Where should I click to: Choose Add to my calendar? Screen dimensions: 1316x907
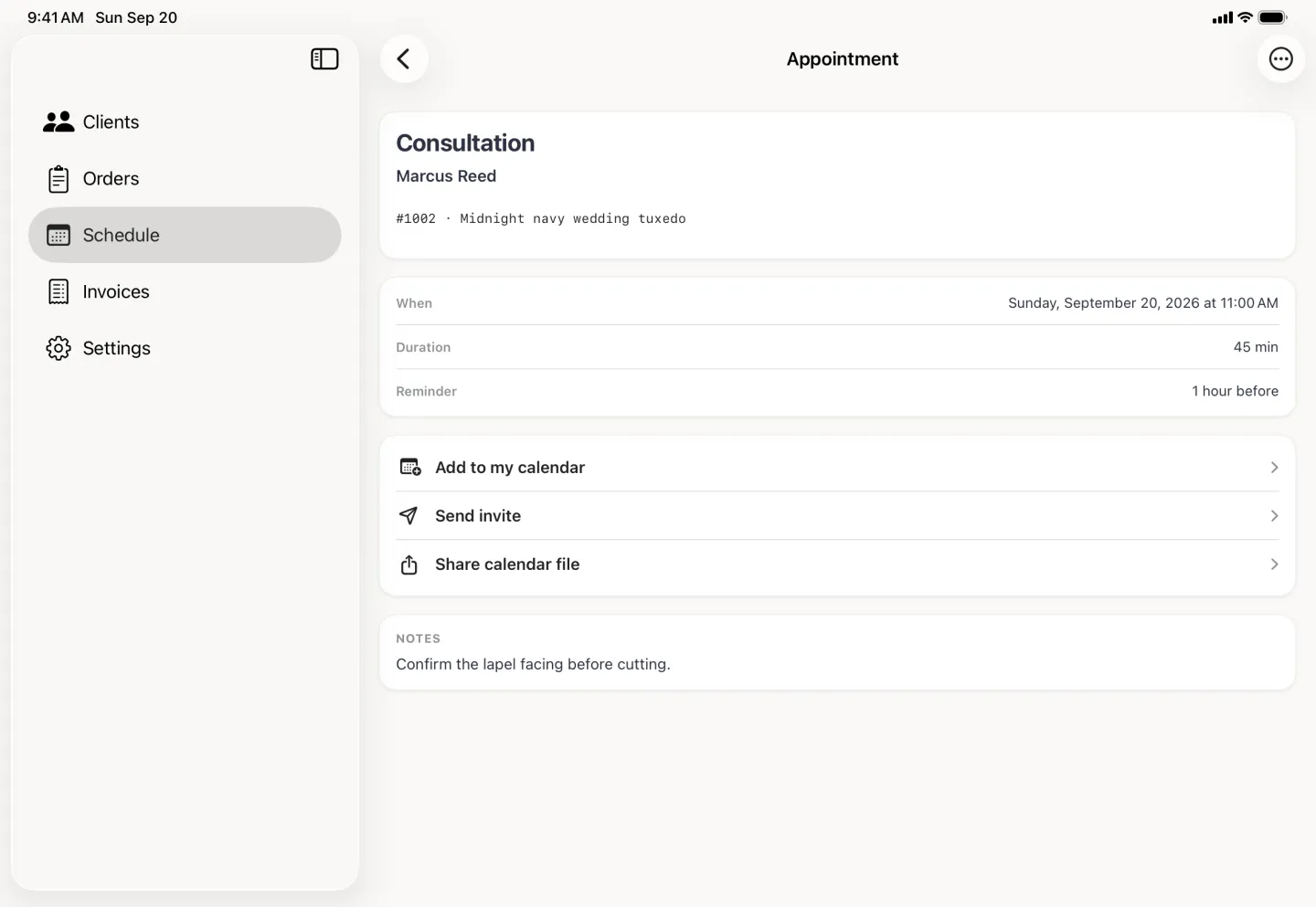coord(837,468)
